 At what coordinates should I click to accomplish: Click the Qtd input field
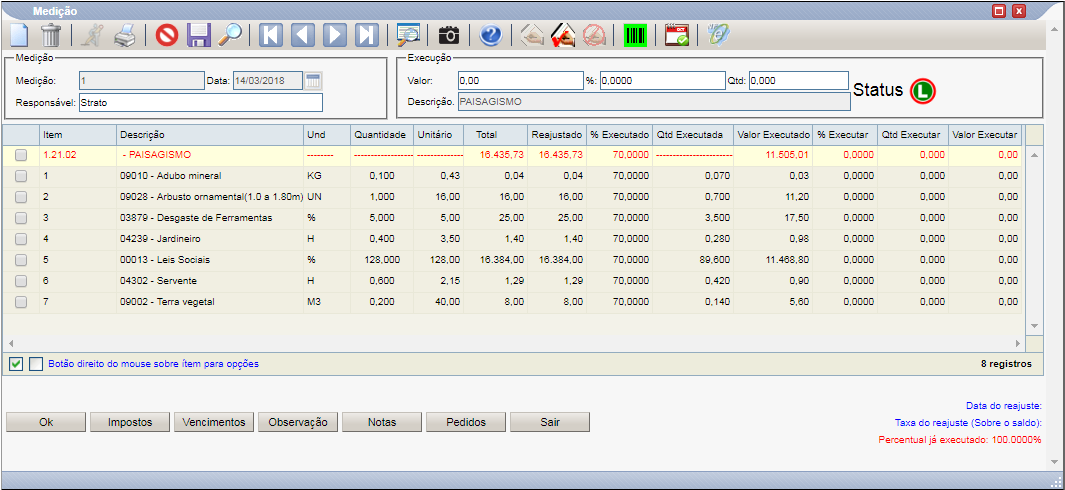(x=799, y=80)
